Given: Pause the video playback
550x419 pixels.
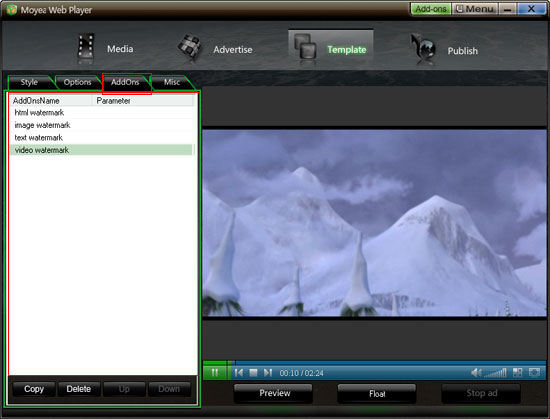Looking at the screenshot, I should pyautogui.click(x=215, y=372).
